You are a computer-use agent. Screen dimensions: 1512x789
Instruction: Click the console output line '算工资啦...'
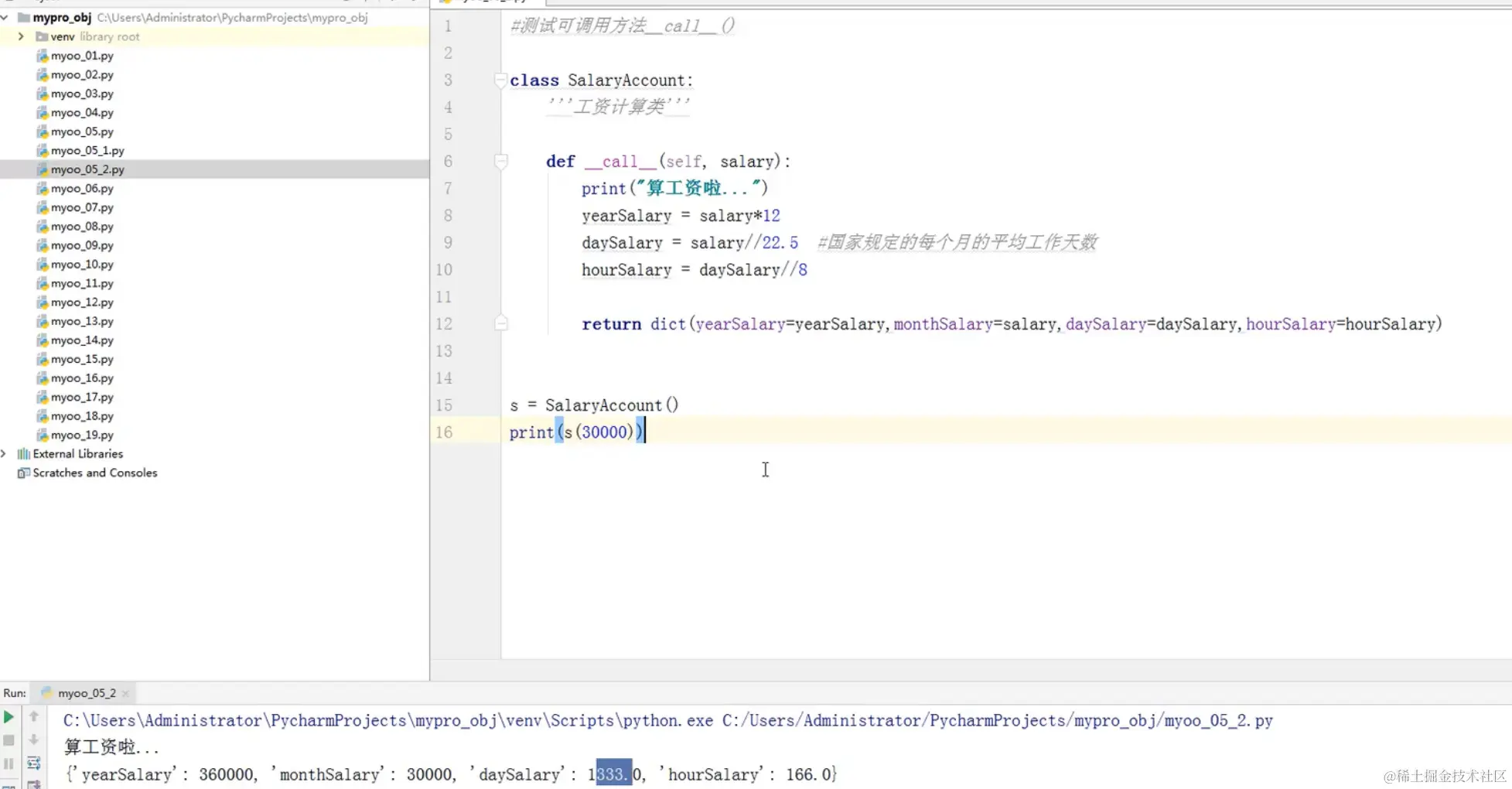tap(111, 747)
